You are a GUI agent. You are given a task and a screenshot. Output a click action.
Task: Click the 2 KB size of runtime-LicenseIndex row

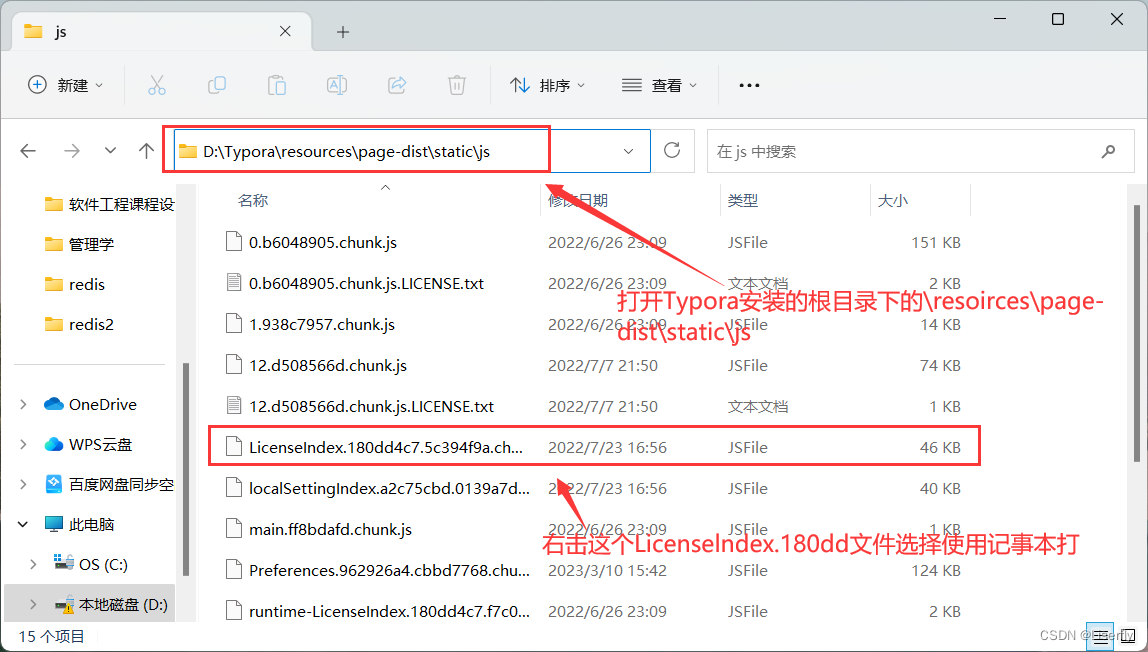click(944, 611)
